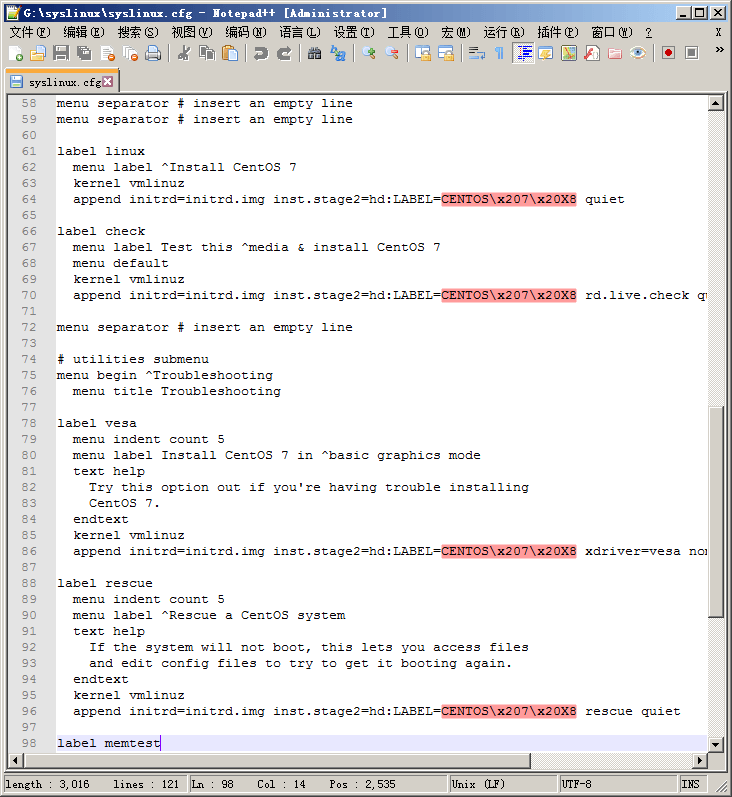
Task: Save the file using the floppy disk icon
Action: point(61,54)
